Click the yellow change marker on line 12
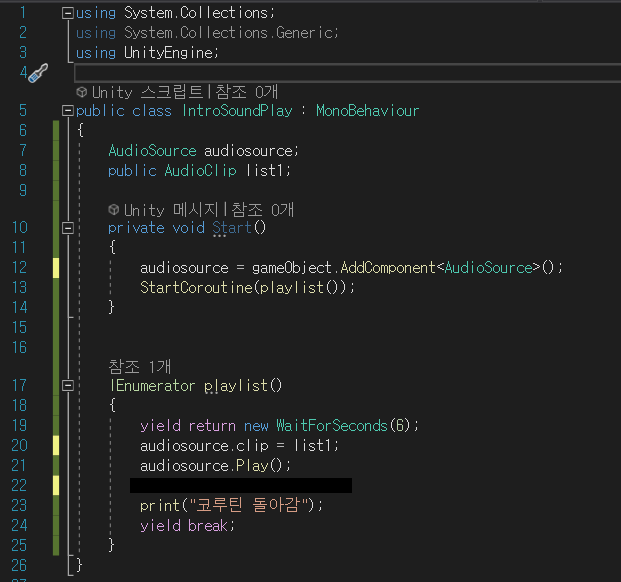The image size is (621, 582). pos(56,268)
